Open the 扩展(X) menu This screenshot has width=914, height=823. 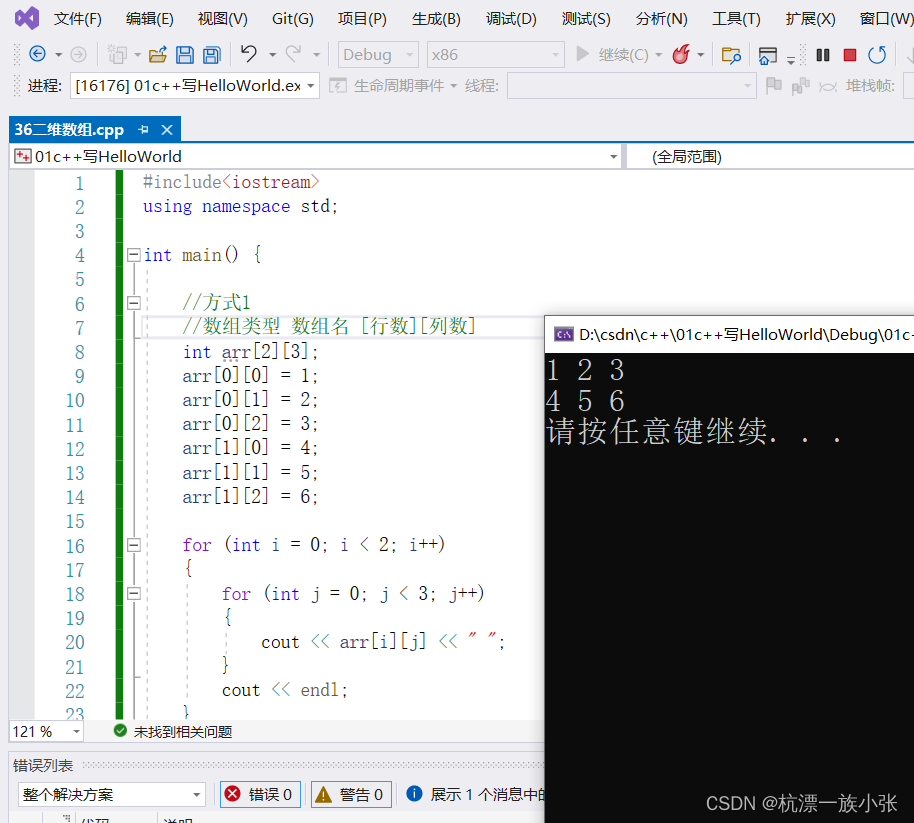coord(810,19)
